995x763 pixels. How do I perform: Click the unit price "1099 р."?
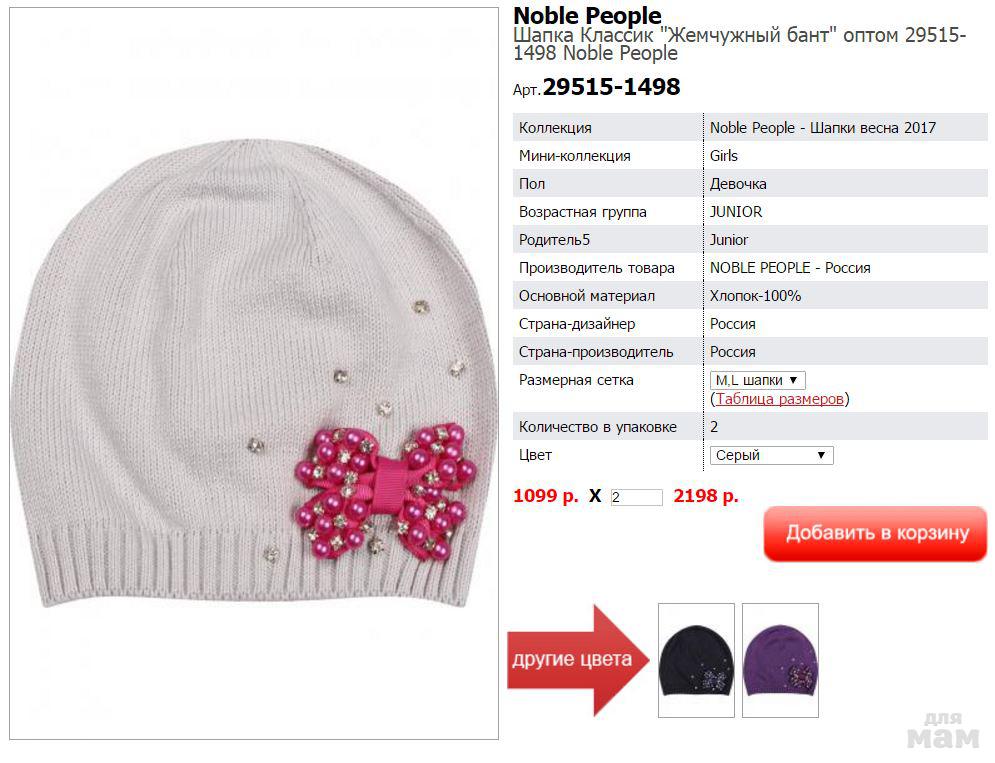coord(545,496)
